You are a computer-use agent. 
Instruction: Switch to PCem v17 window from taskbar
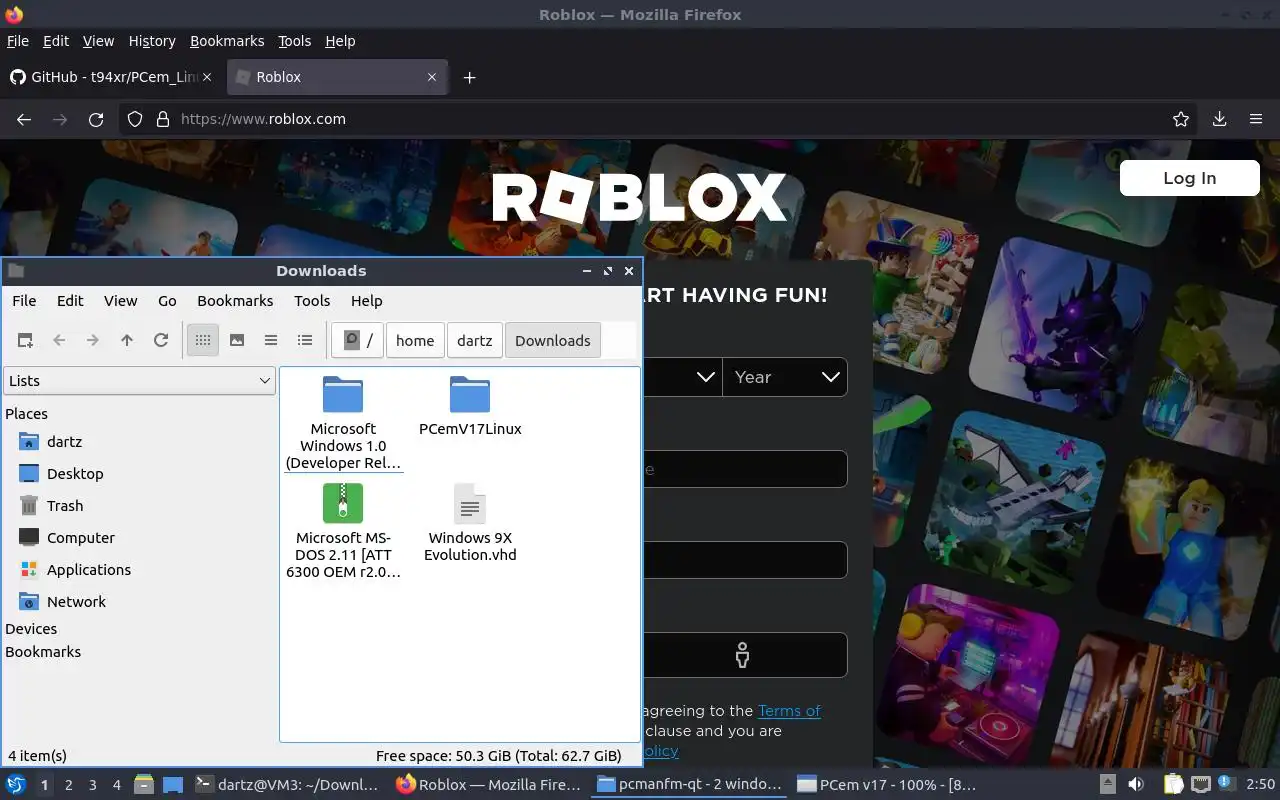pos(887,785)
